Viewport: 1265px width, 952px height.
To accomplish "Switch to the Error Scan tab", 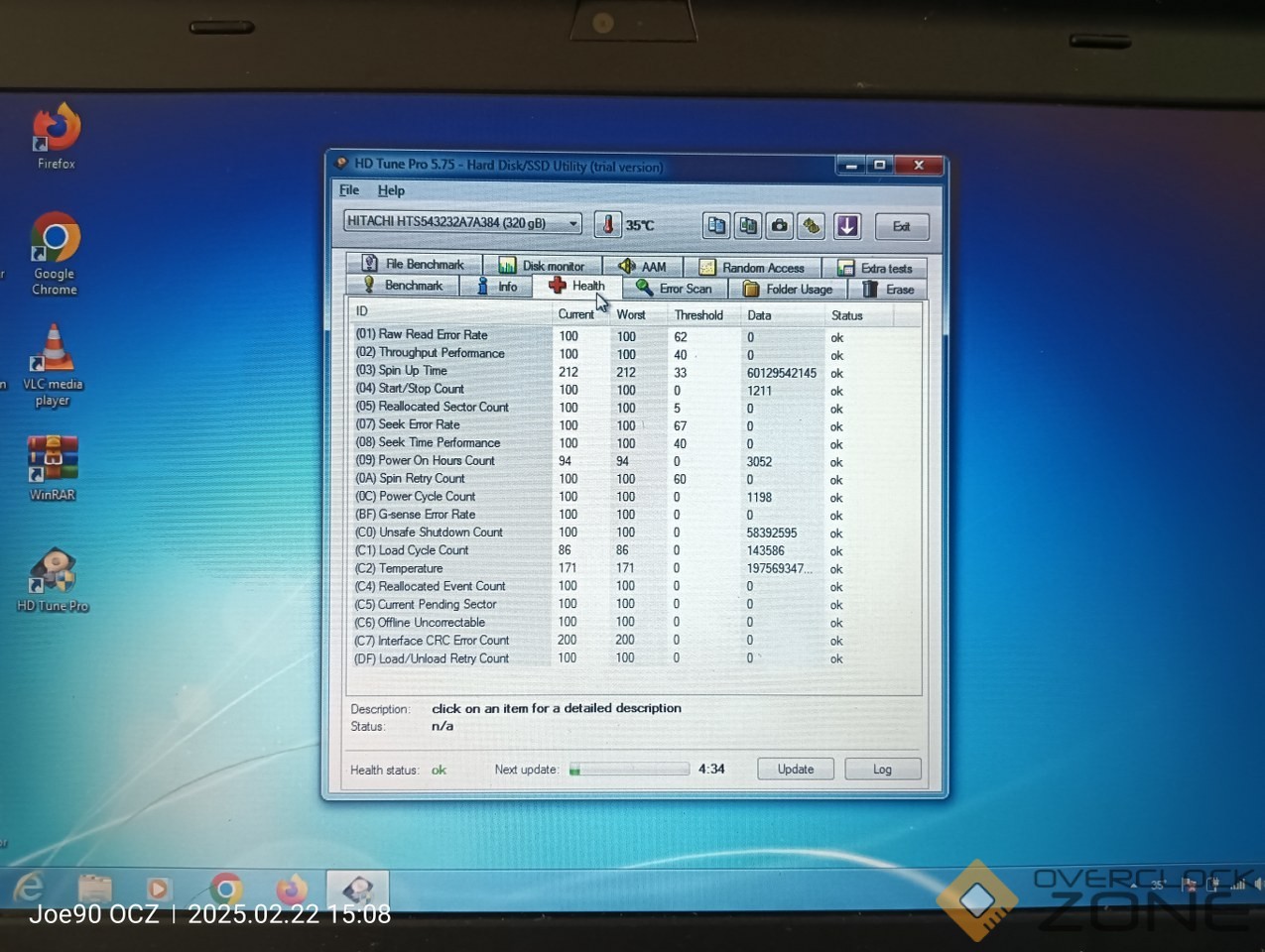I will tap(675, 289).
